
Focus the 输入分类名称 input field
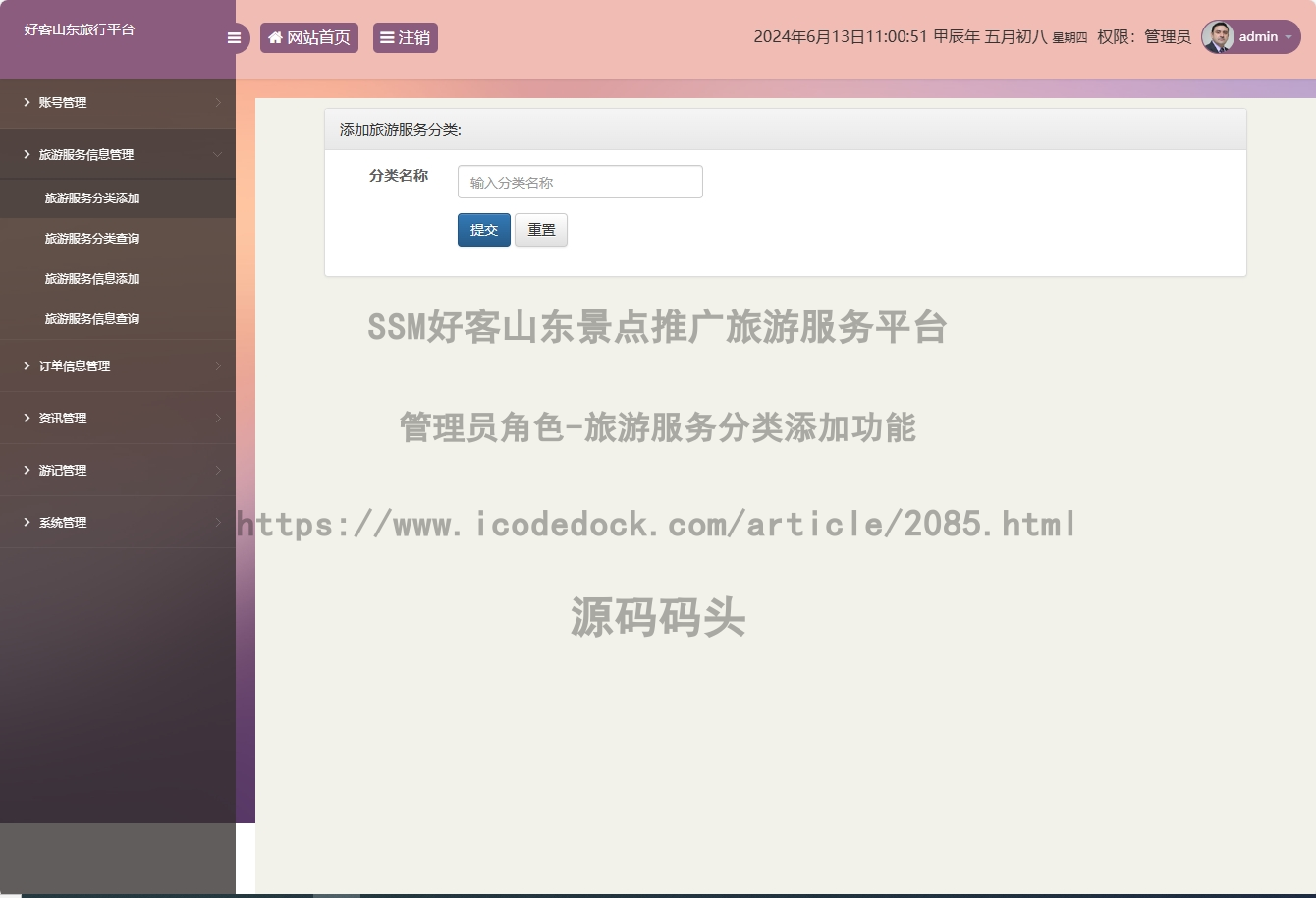tap(580, 182)
